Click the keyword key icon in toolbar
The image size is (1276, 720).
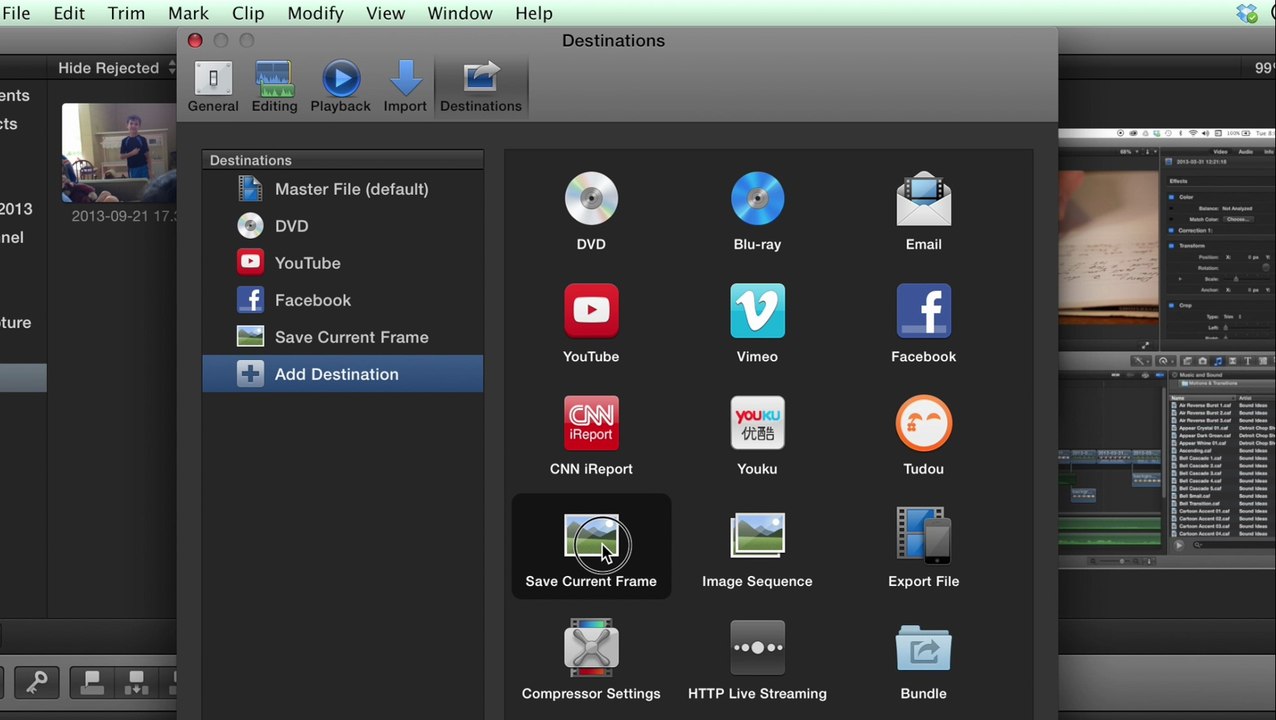[x=36, y=683]
